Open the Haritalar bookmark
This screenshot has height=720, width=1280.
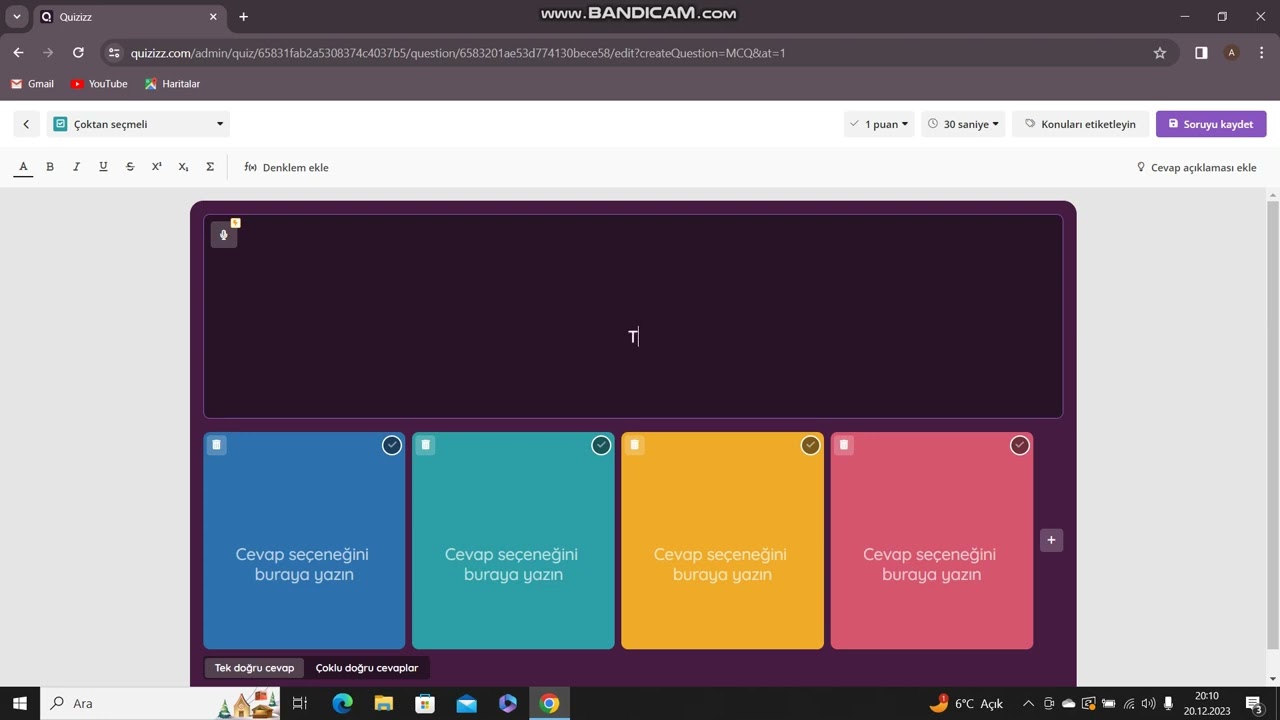point(172,84)
